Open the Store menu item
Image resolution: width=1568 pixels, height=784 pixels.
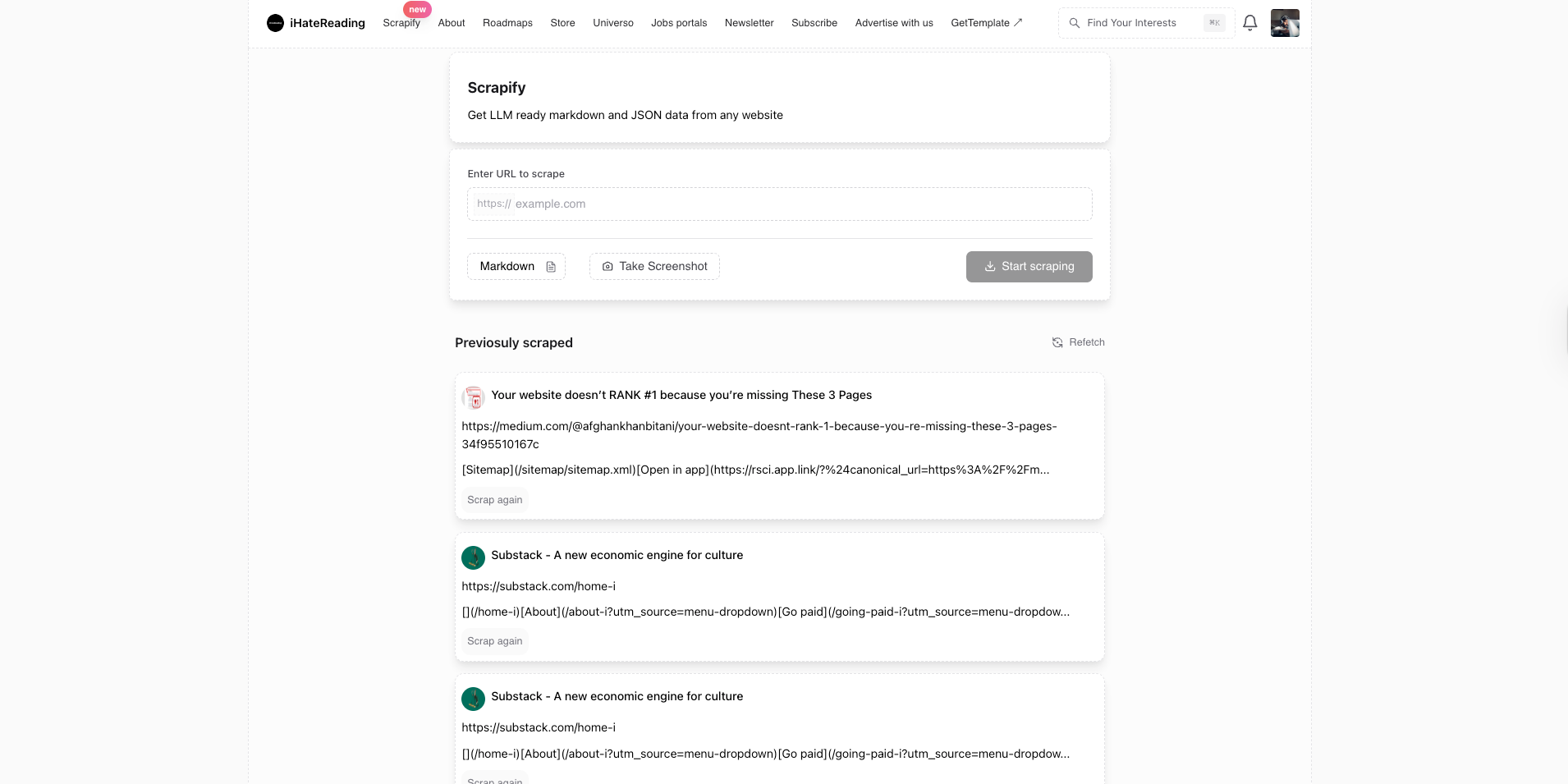pyautogui.click(x=562, y=23)
